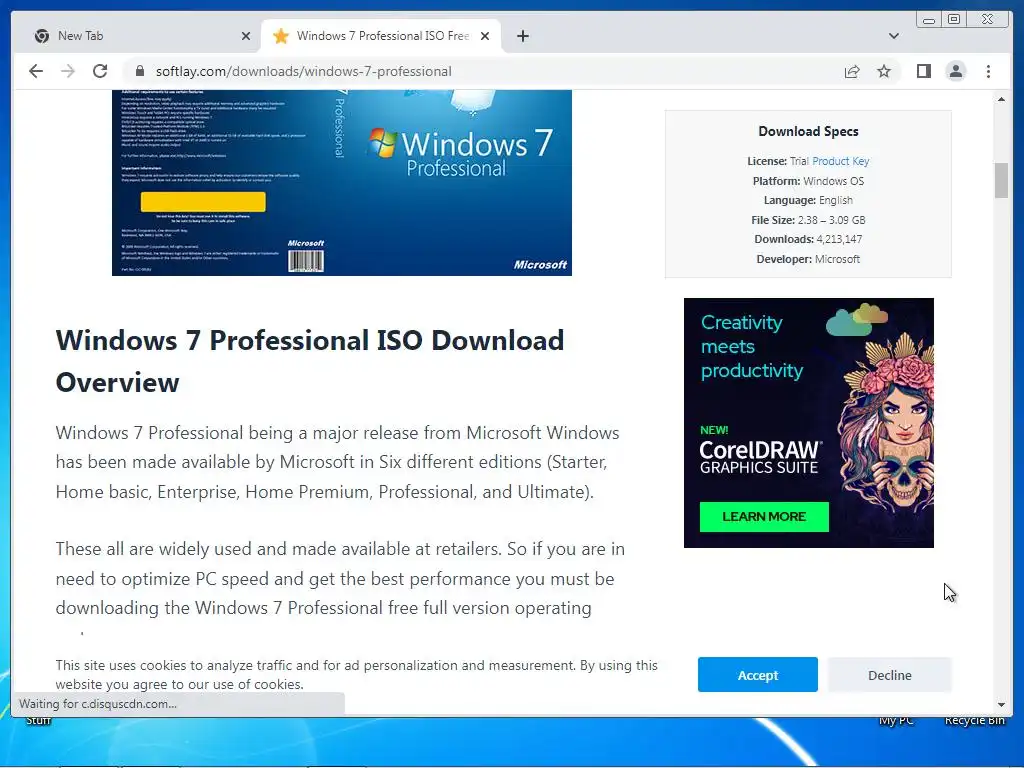This screenshot has height=768, width=1024.
Task: Open the side panel icon
Action: [923, 71]
